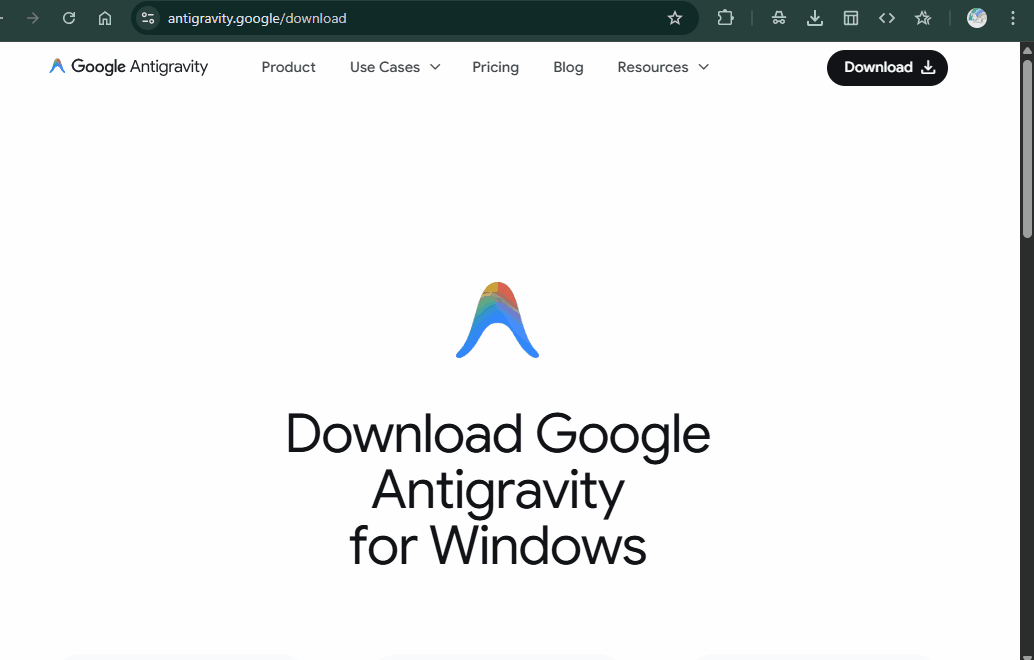Open the Extensions puzzle icon

click(726, 18)
